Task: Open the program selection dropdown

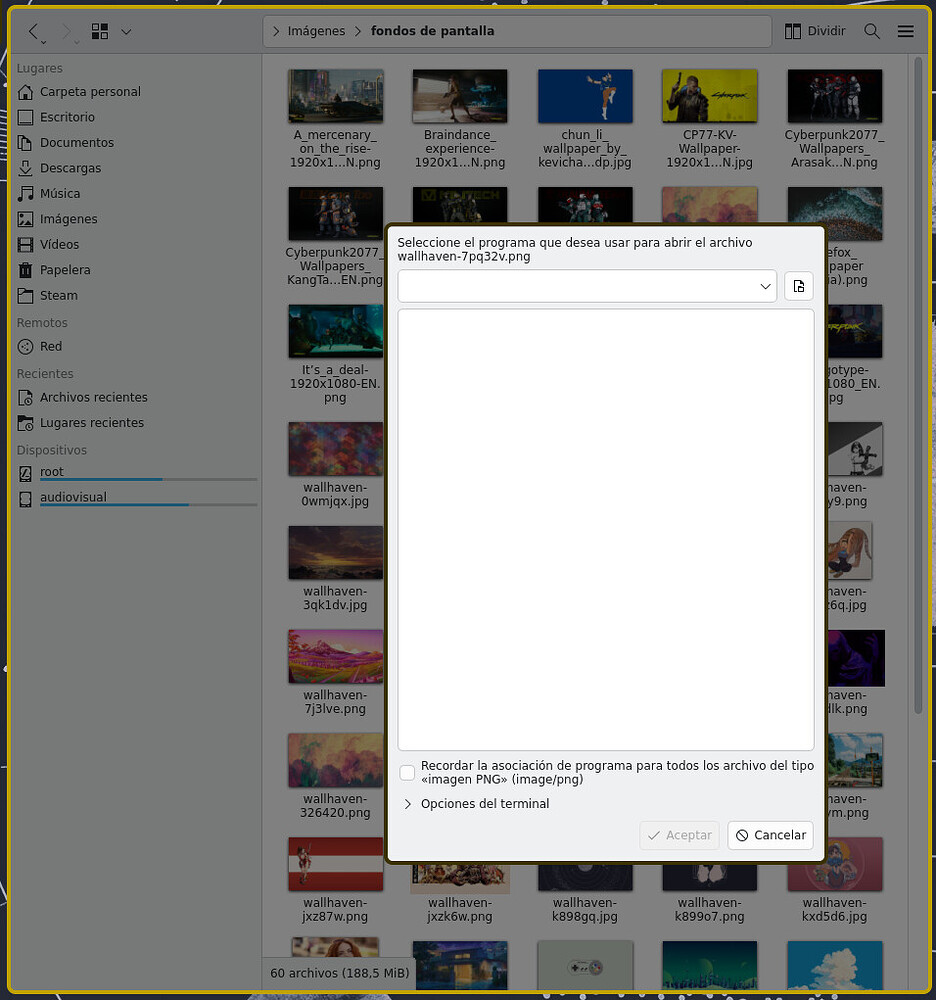Action: pos(586,286)
